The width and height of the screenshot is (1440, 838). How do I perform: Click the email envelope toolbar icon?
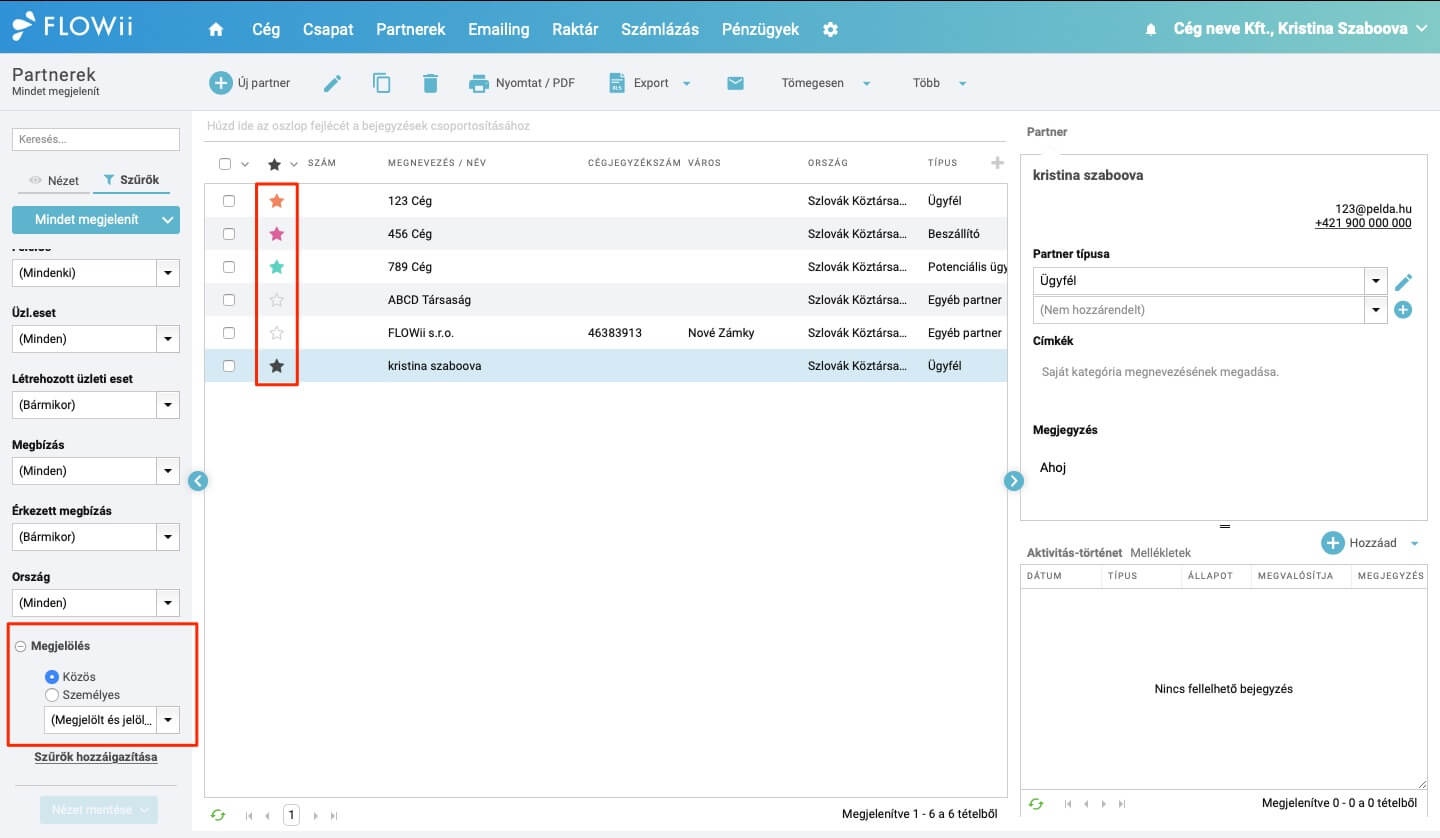pyautogui.click(x=735, y=83)
